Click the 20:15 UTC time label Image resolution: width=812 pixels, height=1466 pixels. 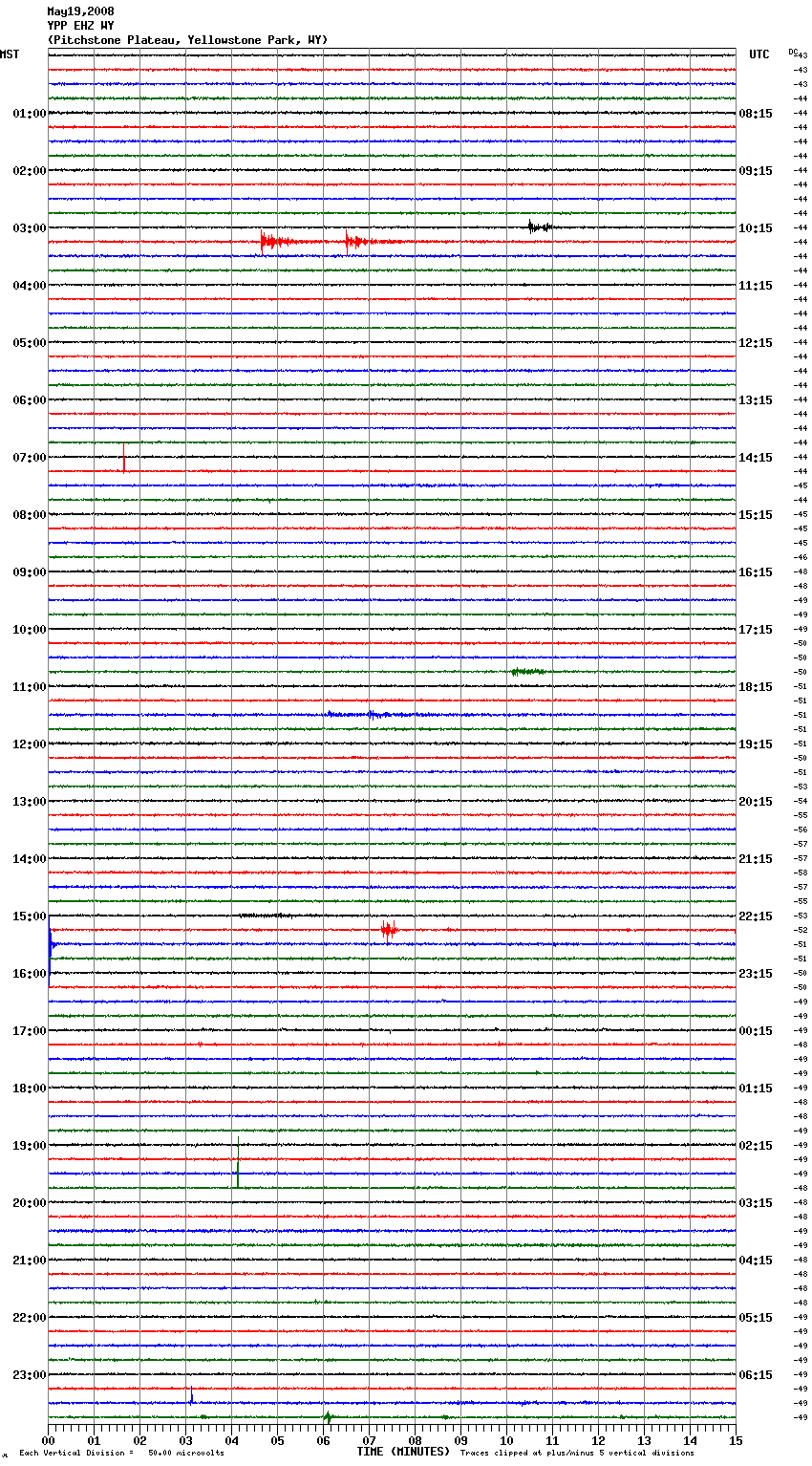click(756, 802)
